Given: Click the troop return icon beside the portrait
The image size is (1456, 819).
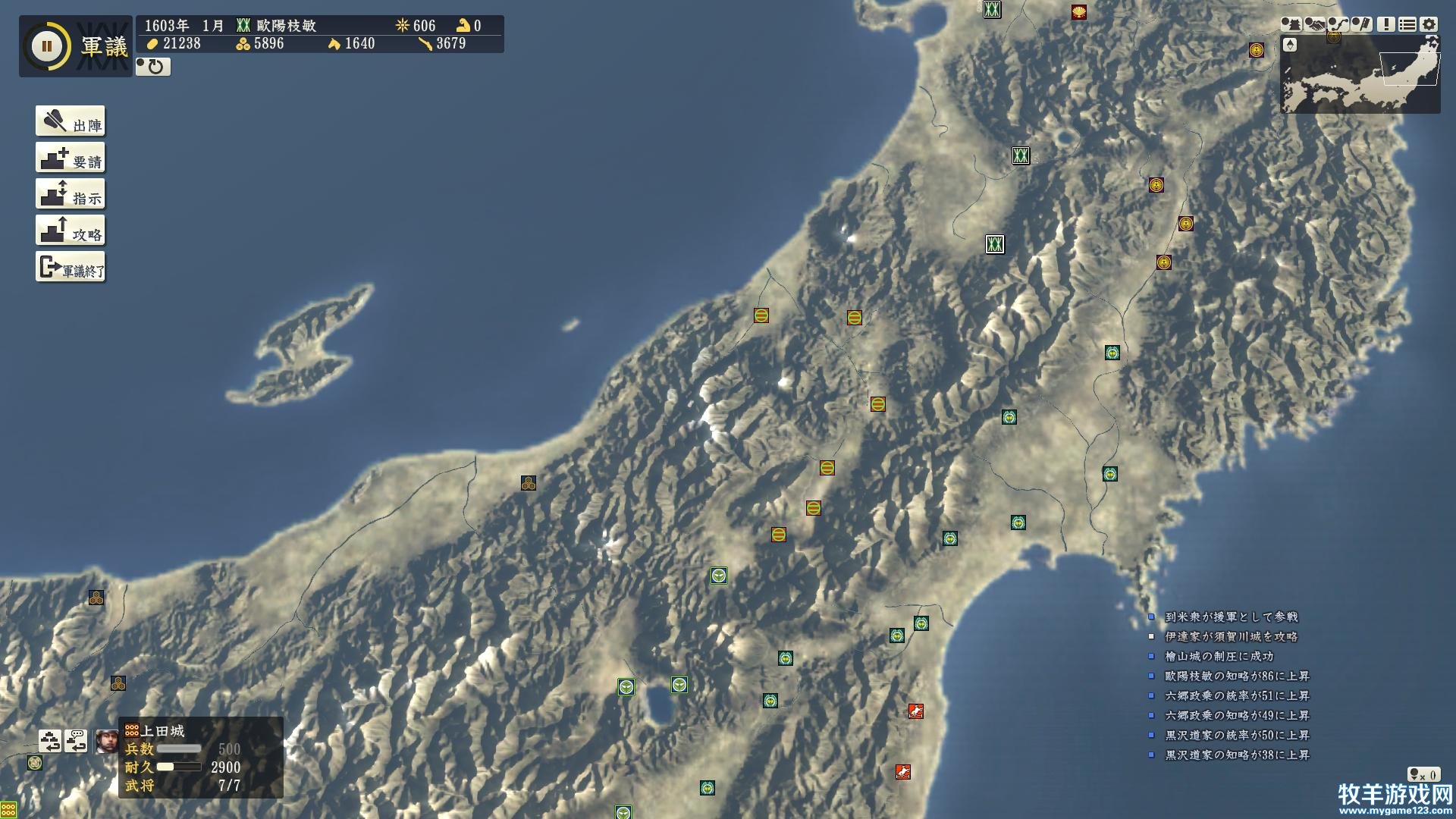Looking at the screenshot, I should pyautogui.click(x=50, y=741).
